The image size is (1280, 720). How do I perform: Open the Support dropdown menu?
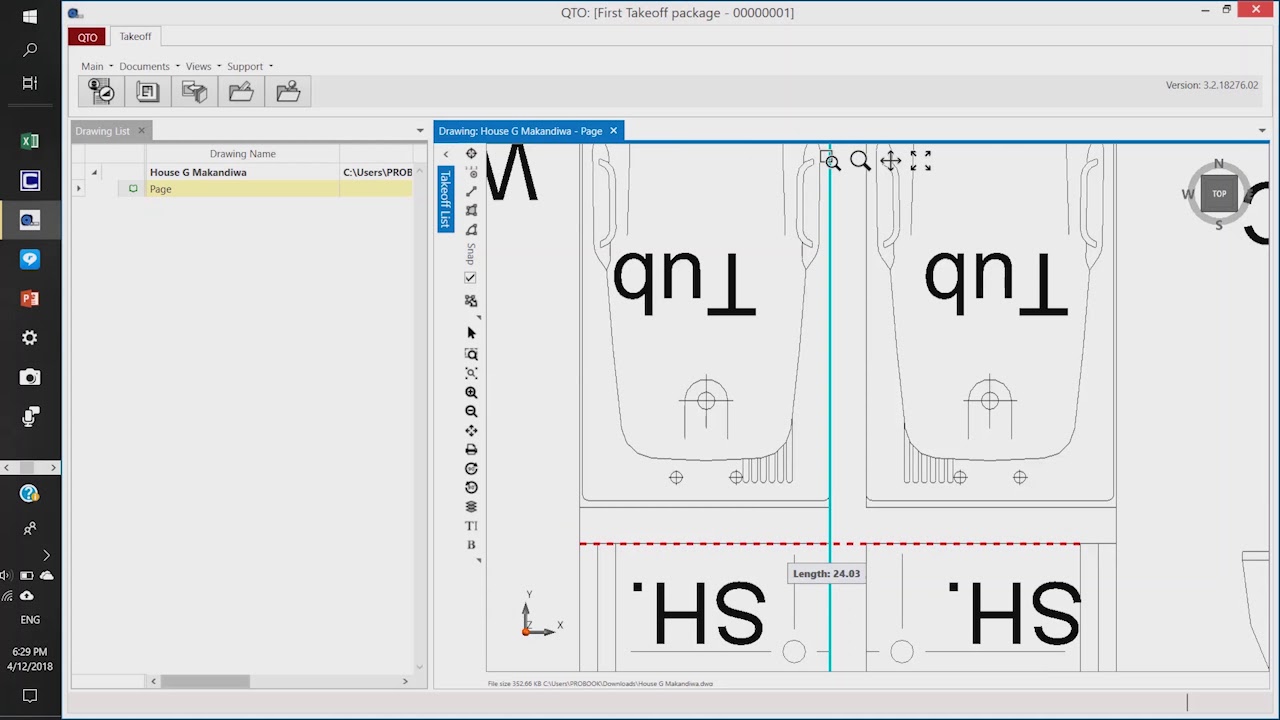point(250,66)
